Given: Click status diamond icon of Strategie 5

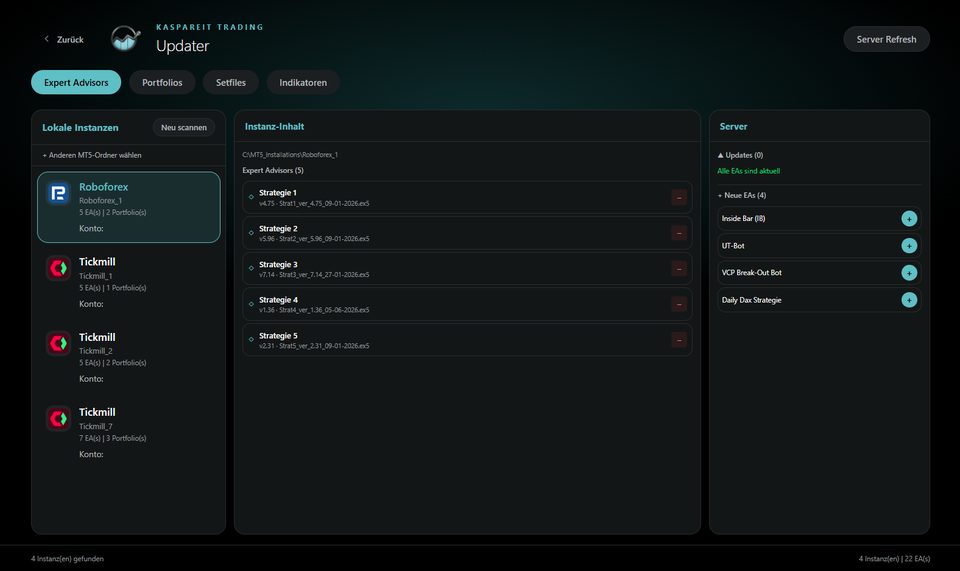Looking at the screenshot, I should click(x=251, y=339).
